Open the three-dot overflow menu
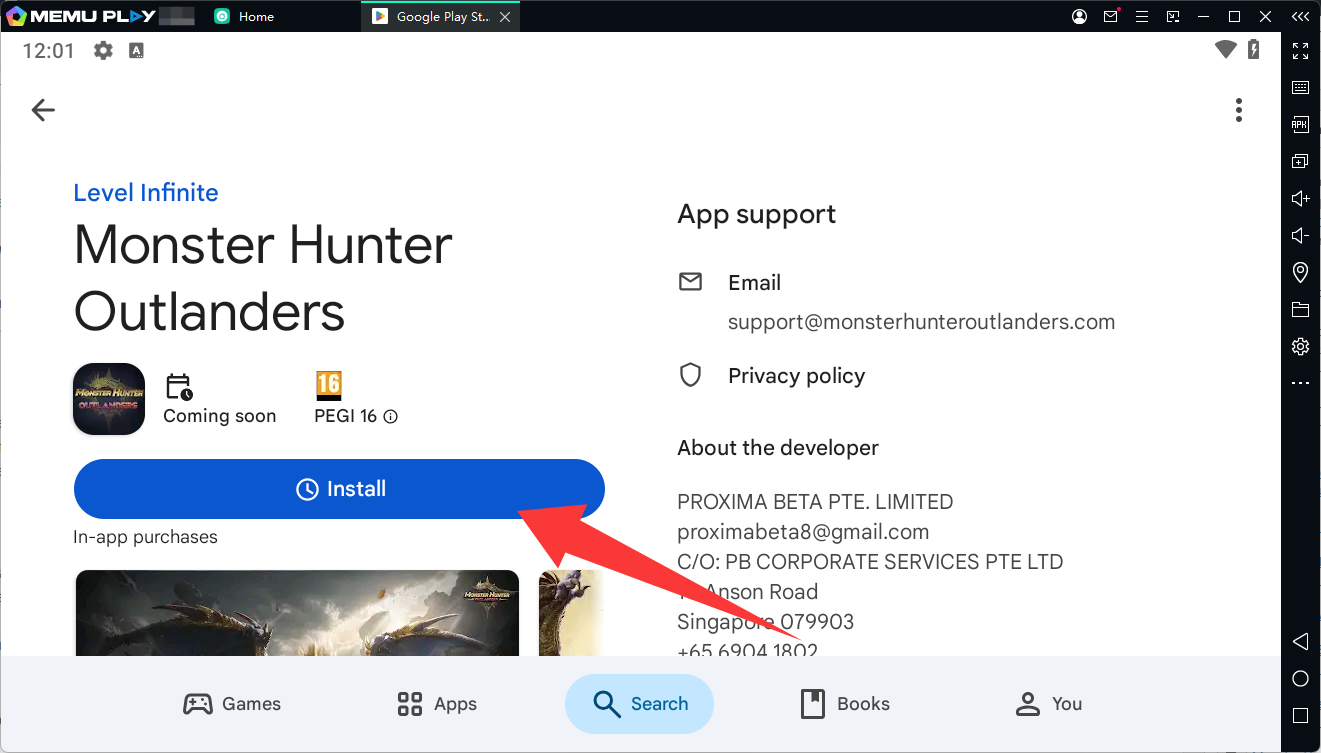1321x753 pixels. pos(1238,110)
